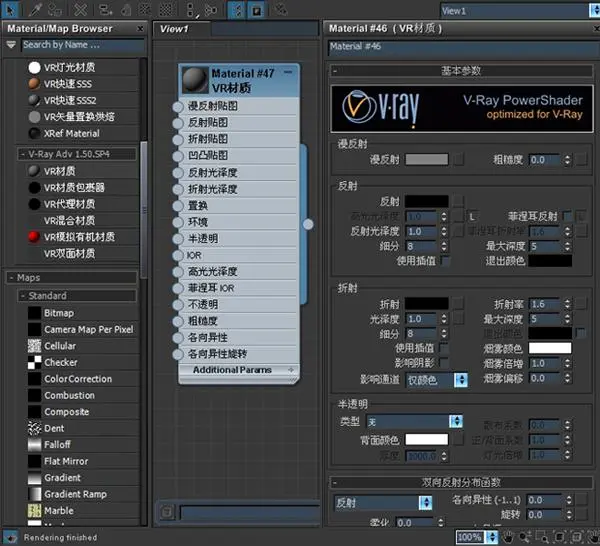The width and height of the screenshot is (600, 546).
Task: Open the 100% zoom level dropdown
Action: point(477,537)
